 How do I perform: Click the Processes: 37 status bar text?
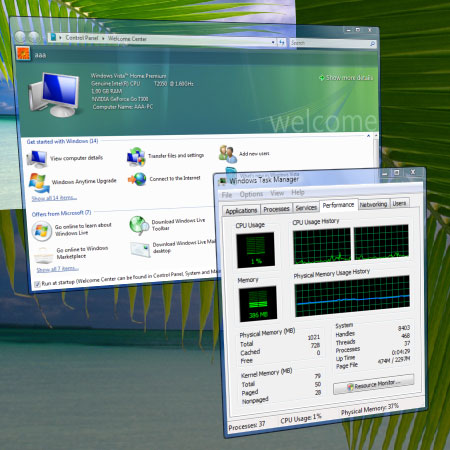tap(247, 425)
